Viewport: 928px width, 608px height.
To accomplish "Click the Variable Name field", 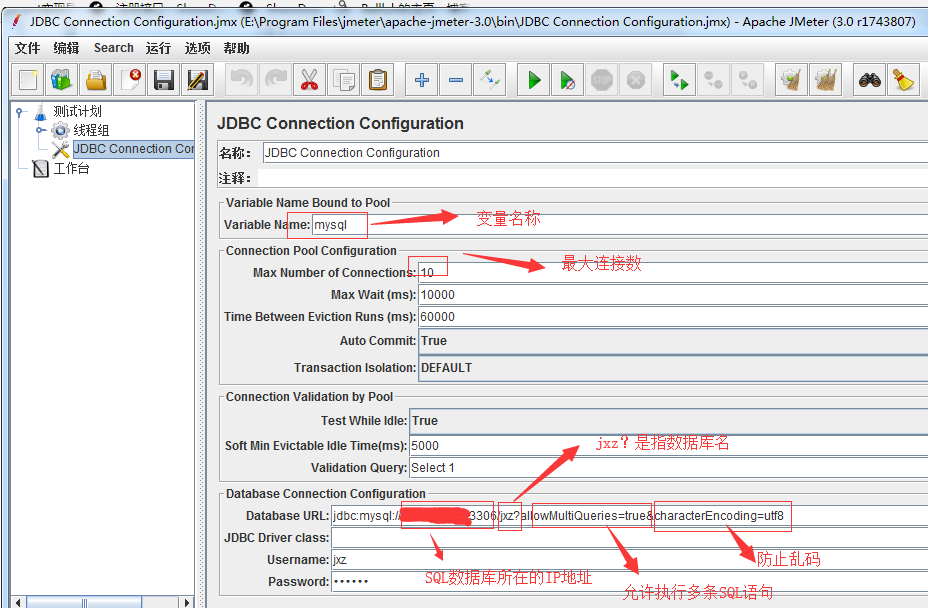I will pos(620,225).
